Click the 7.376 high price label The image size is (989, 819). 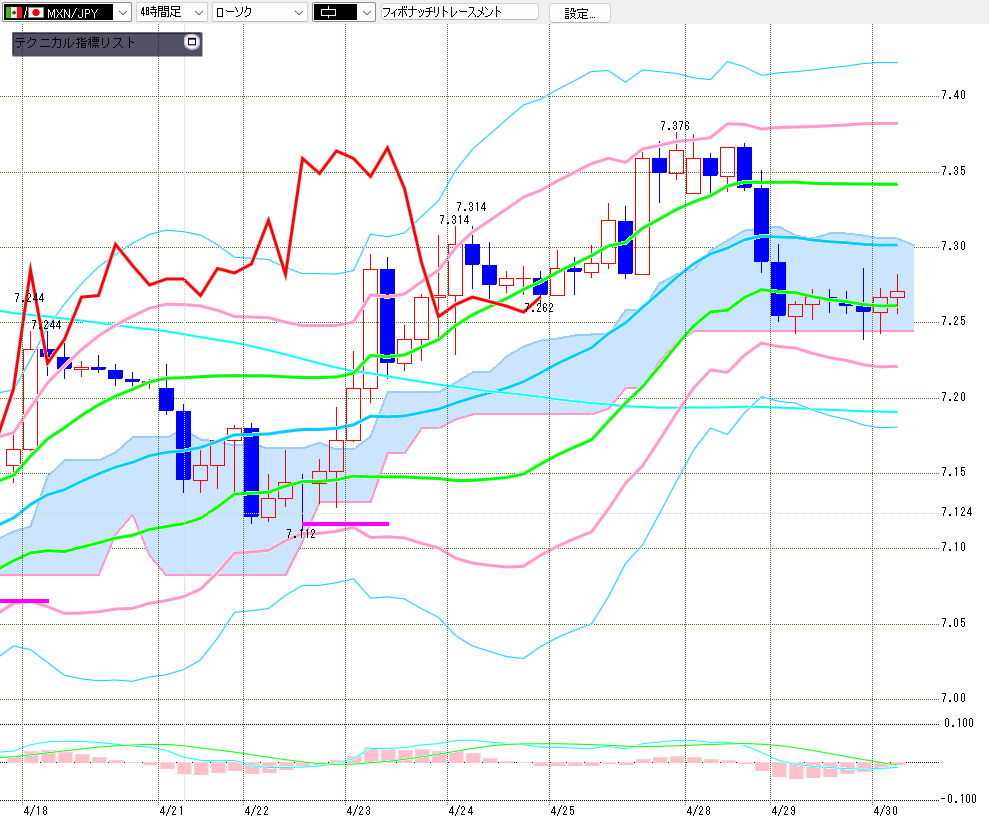(x=675, y=126)
